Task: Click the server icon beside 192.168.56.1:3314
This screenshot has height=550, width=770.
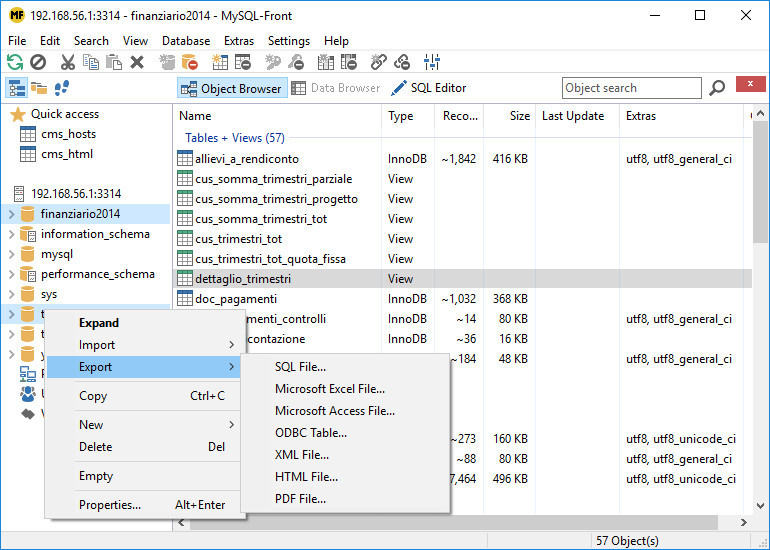Action: [19, 193]
